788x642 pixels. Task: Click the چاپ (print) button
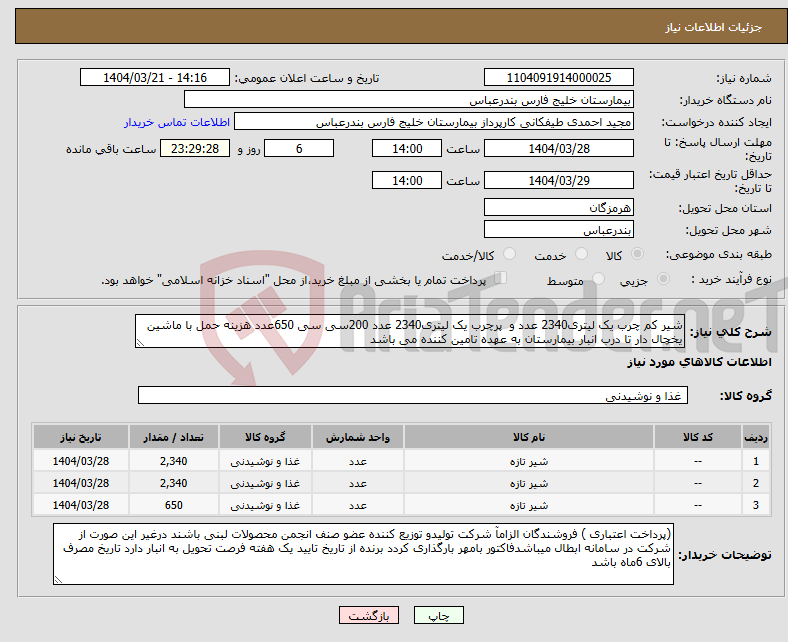[x=438, y=615]
